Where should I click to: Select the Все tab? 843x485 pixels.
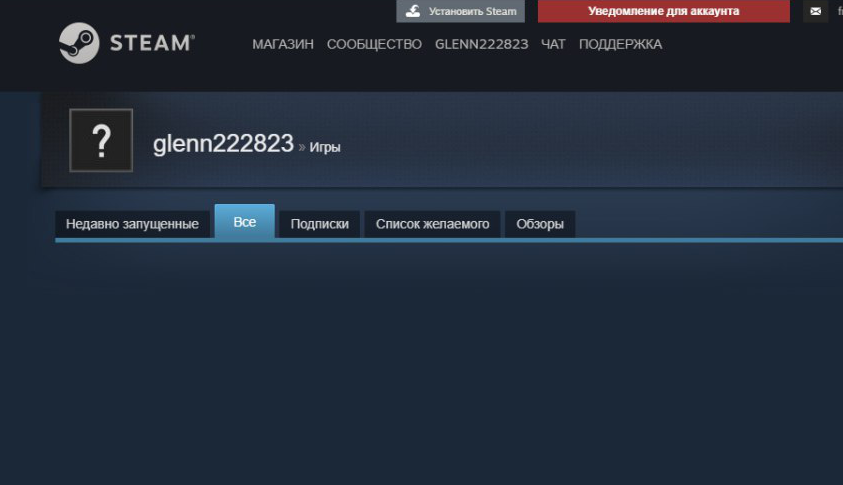(245, 222)
